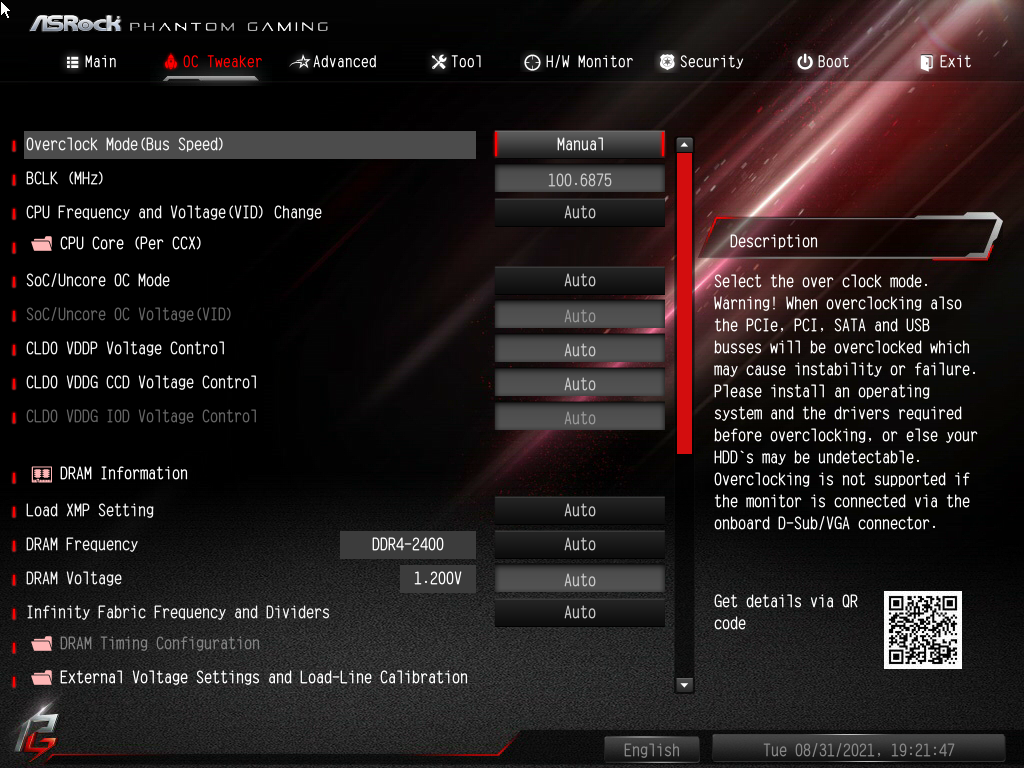Click the scrollbar down arrow
1024x768 pixels.
coord(684,685)
